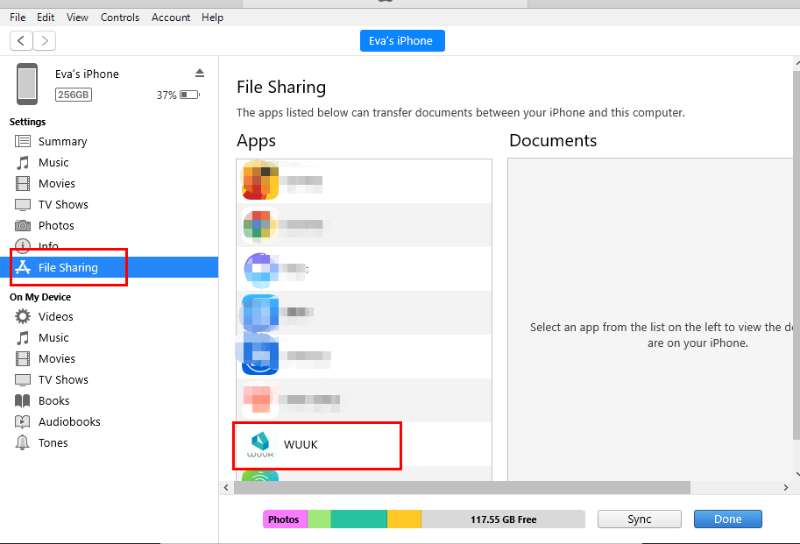This screenshot has width=800, height=544.
Task: Click the 117.55 GB Free storage area
Action: [x=503, y=519]
